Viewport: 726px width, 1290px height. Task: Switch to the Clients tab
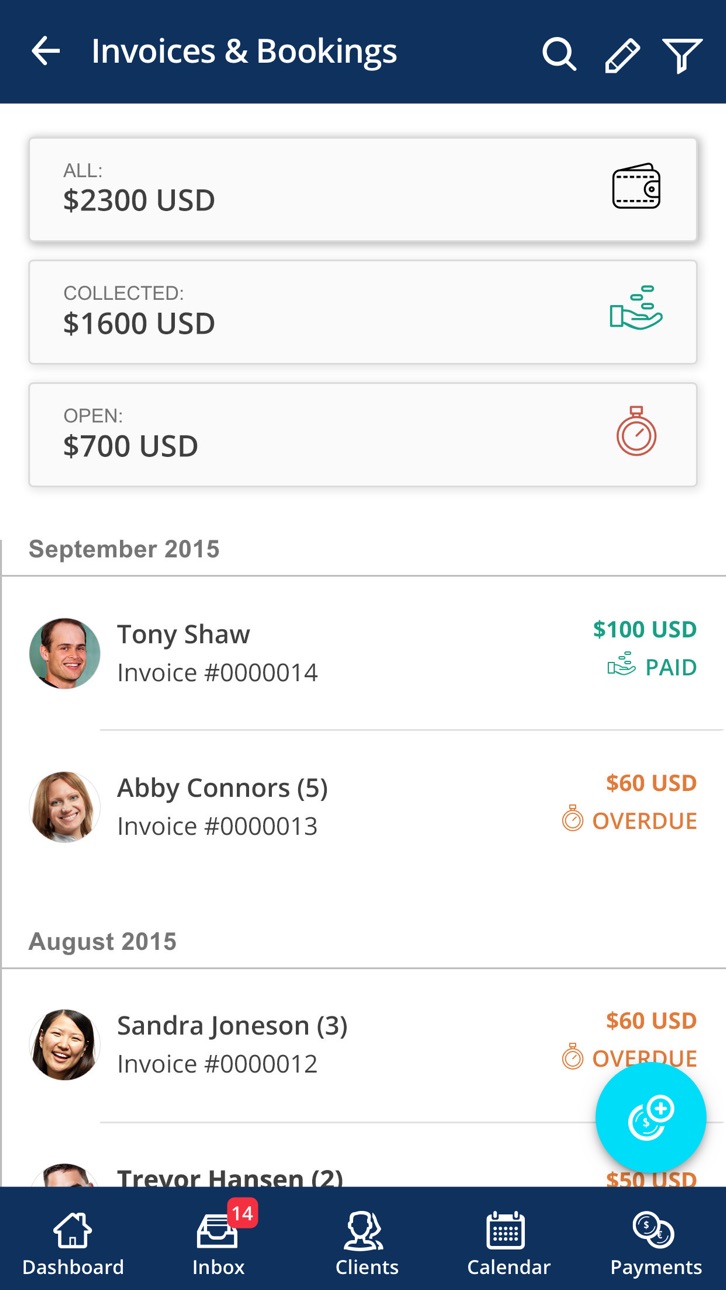[366, 1243]
